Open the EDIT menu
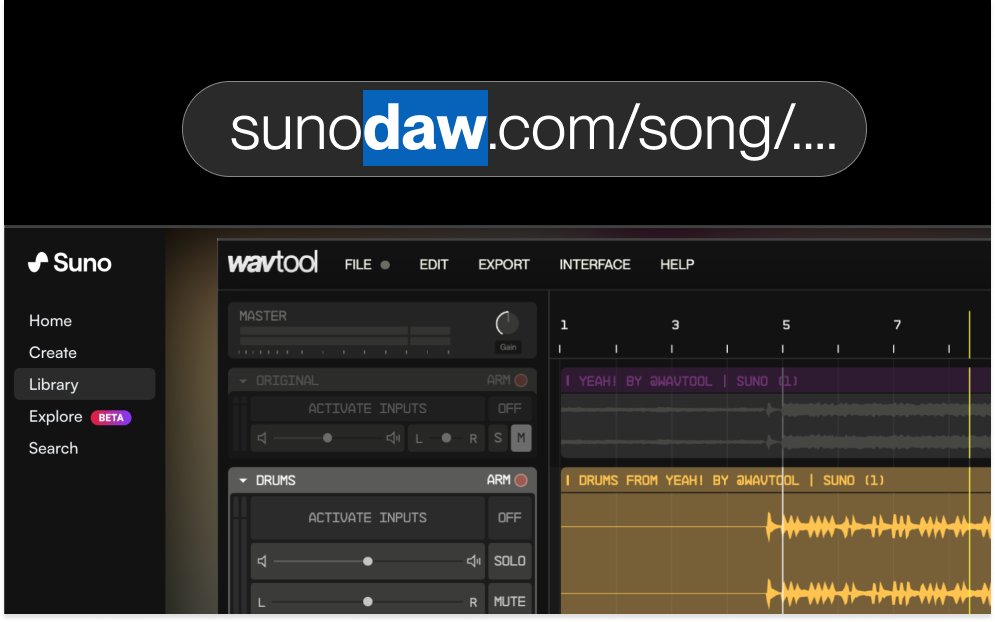Screen dimensions: 995x622 click(x=434, y=265)
